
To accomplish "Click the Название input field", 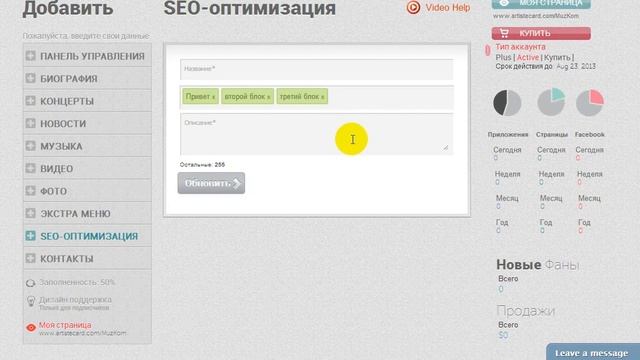I will click(316, 69).
